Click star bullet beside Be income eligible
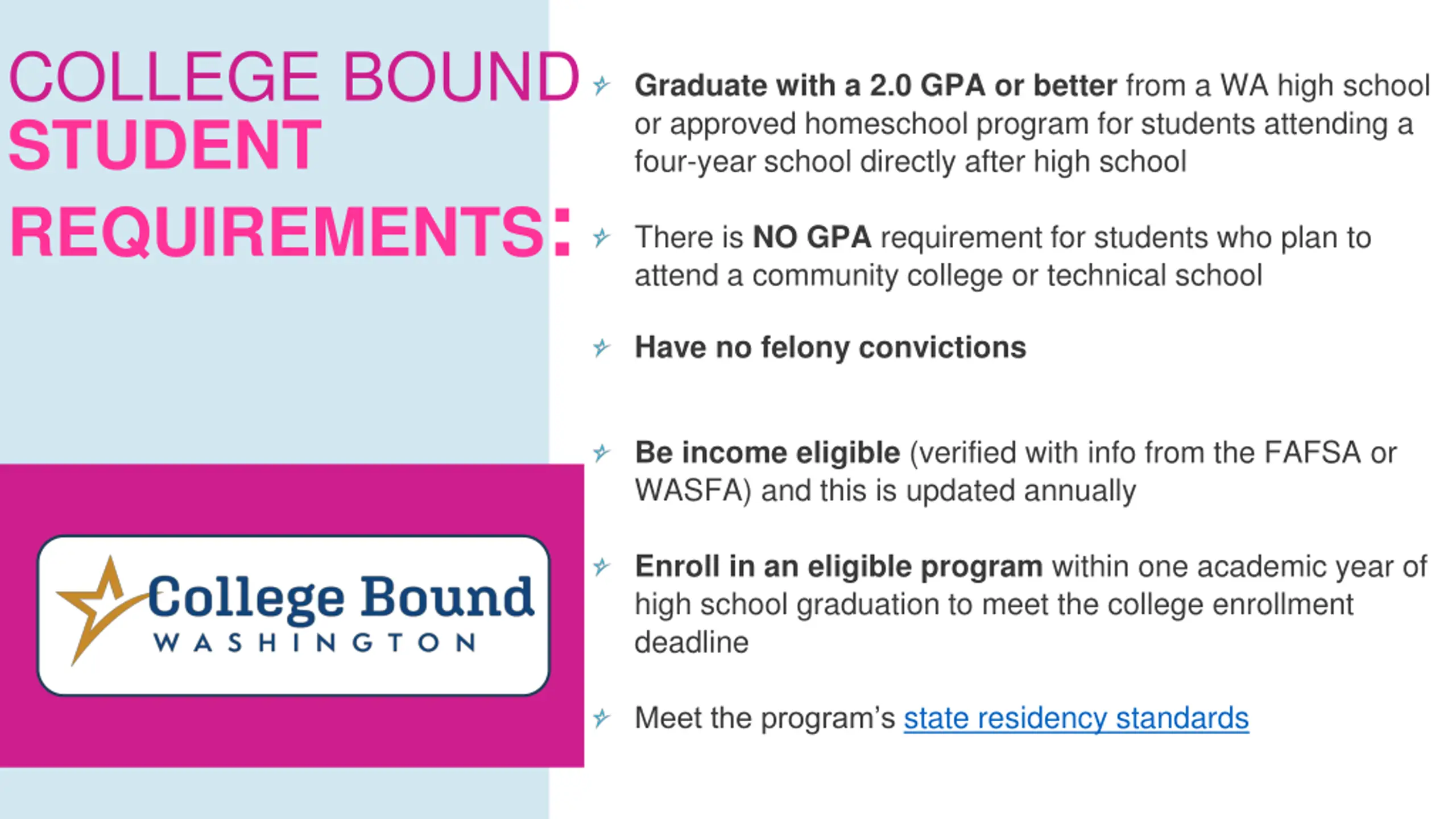The width and height of the screenshot is (1456, 819). click(x=601, y=453)
